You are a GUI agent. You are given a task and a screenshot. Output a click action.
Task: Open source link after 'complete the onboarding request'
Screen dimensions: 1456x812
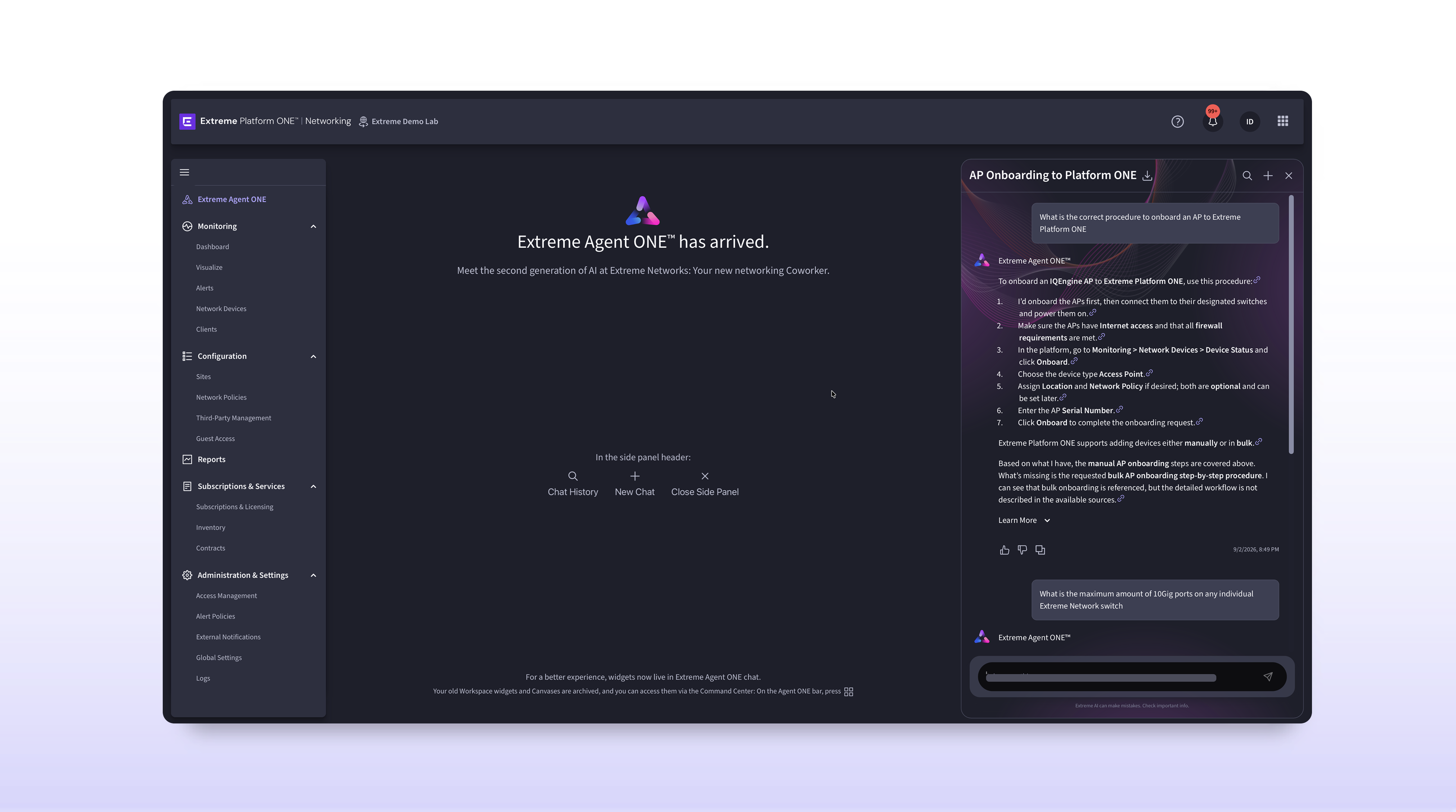tap(1199, 421)
